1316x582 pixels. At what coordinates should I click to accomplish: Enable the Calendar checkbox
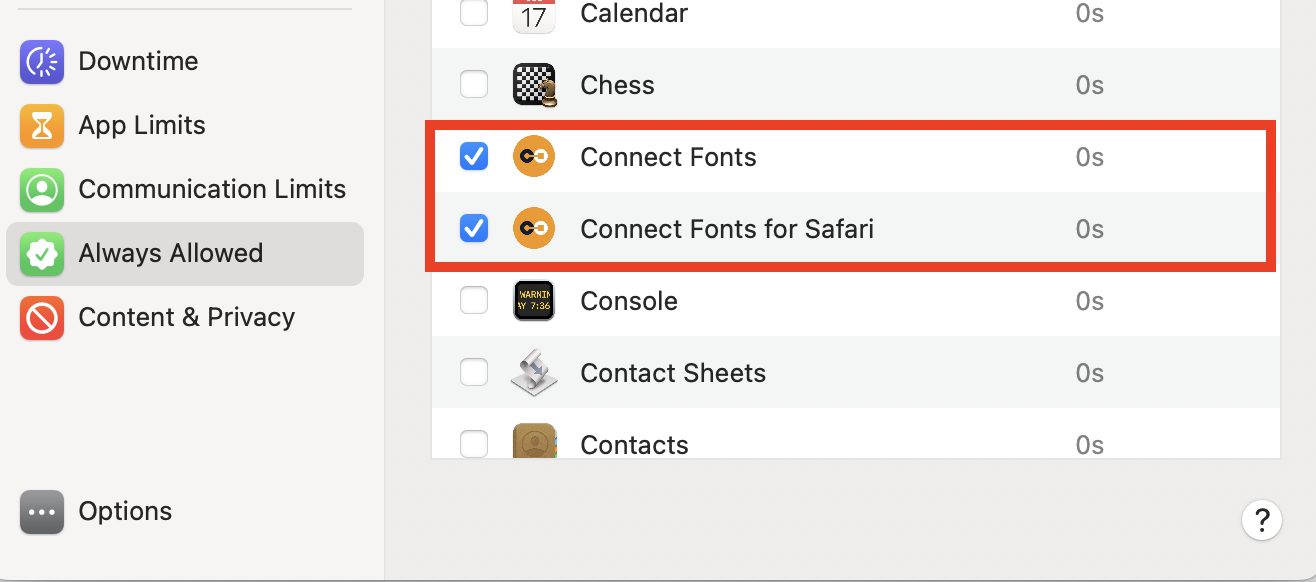click(474, 13)
